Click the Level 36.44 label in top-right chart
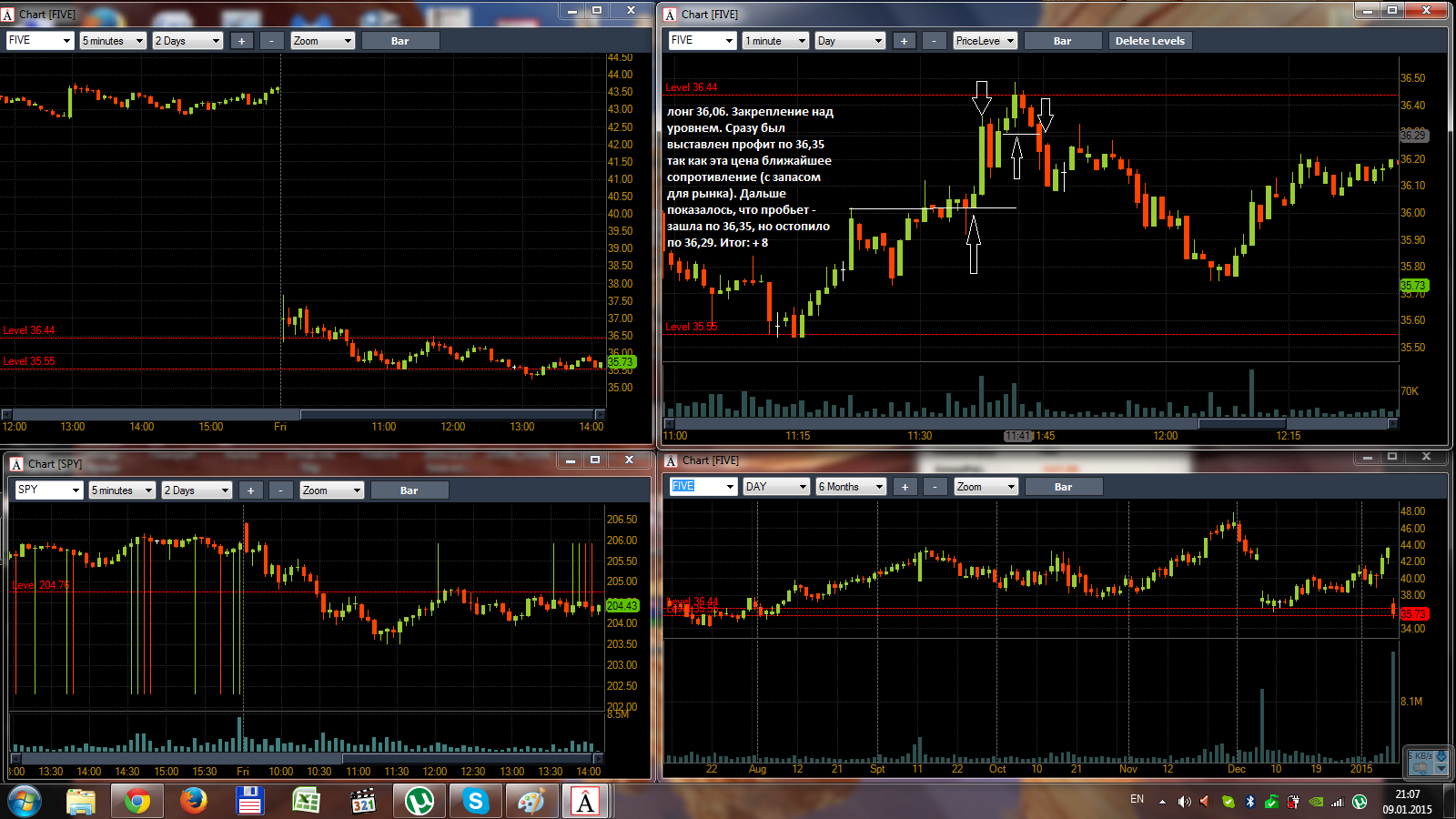The width and height of the screenshot is (1456, 819). [x=692, y=87]
